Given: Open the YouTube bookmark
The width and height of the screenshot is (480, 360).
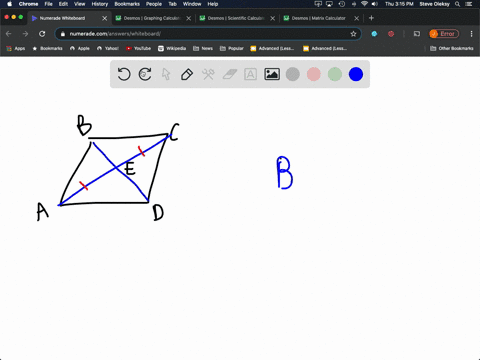Looking at the screenshot, I should coord(138,48).
